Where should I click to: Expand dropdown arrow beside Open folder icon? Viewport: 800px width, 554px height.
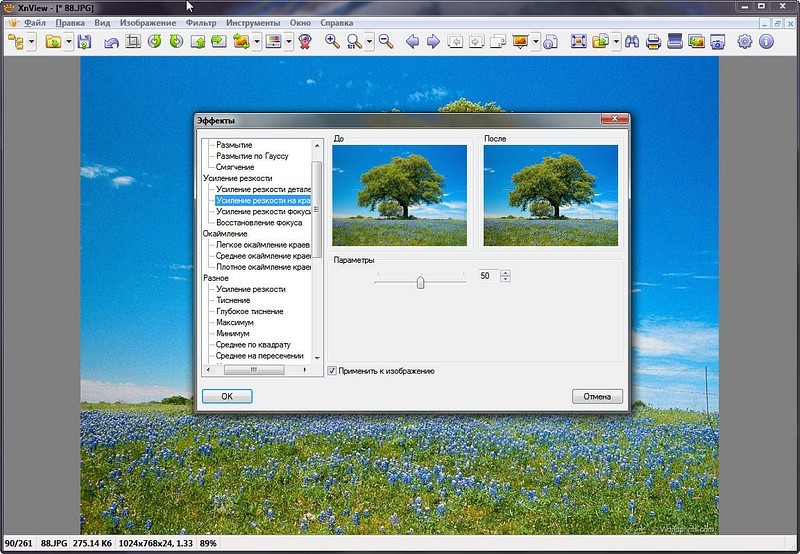68,42
